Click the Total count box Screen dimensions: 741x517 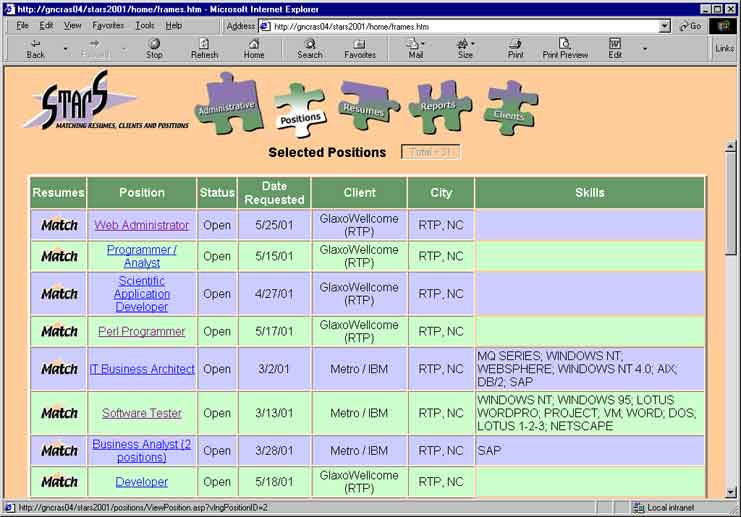(x=431, y=152)
